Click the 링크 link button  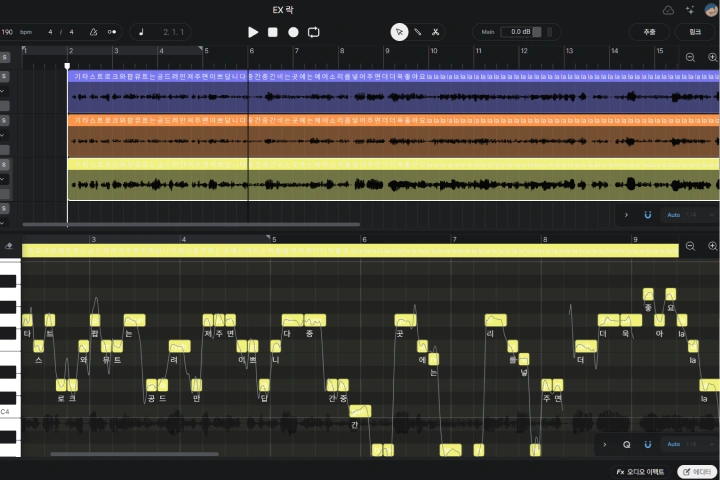pyautogui.click(x=695, y=32)
